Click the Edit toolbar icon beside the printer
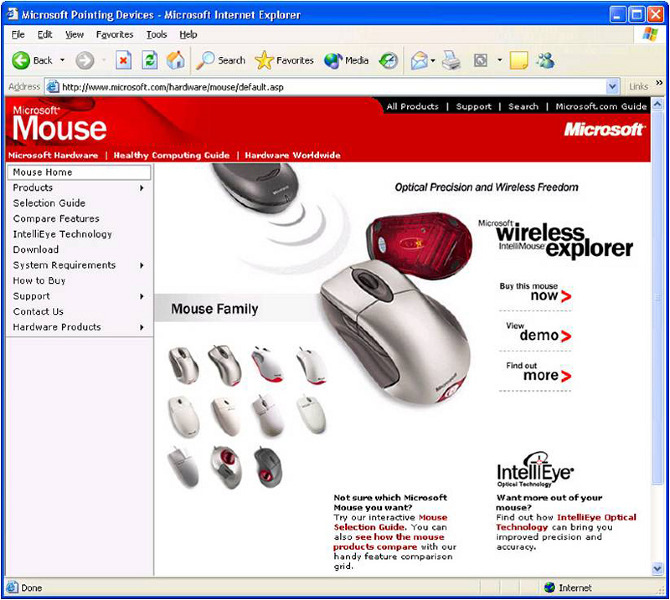 (481, 61)
